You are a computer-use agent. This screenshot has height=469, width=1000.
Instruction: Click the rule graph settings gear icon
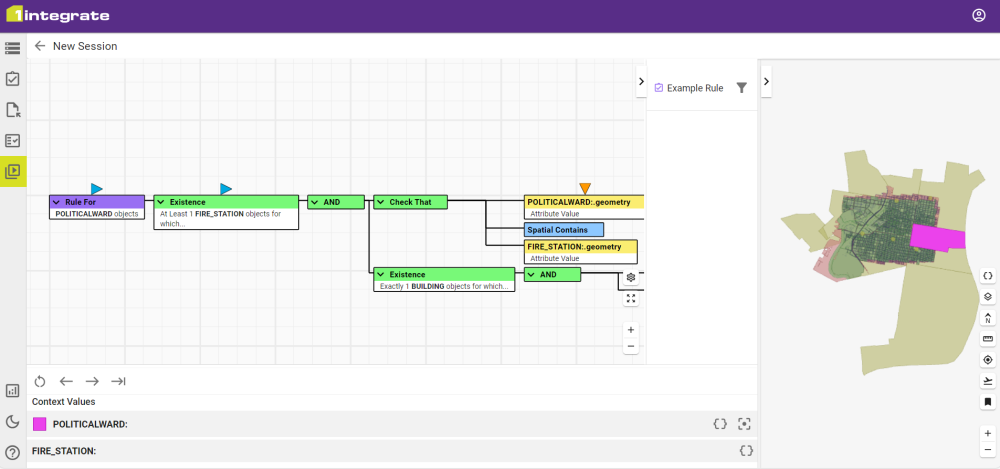coord(631,277)
